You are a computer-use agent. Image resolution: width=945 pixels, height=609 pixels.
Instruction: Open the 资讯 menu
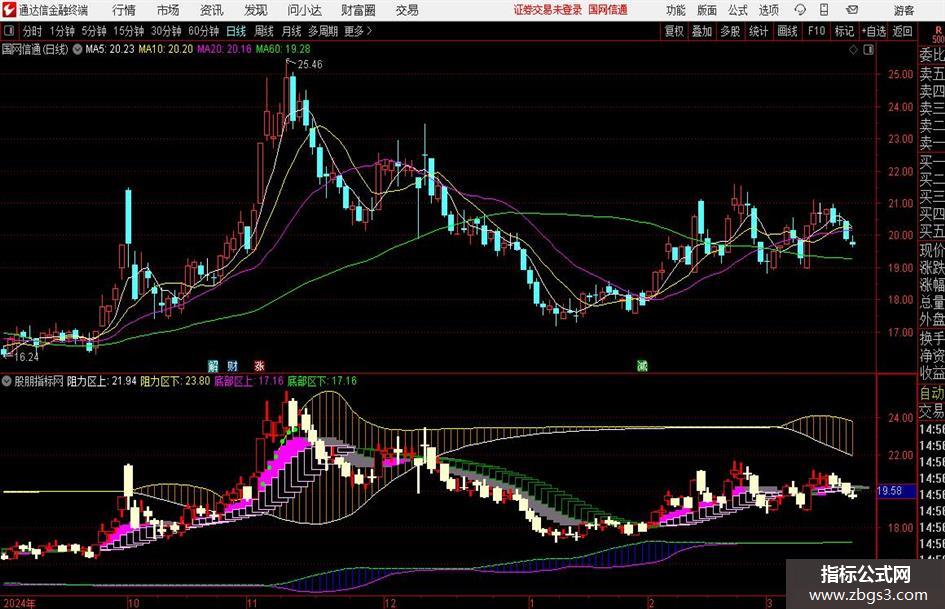[x=212, y=10]
